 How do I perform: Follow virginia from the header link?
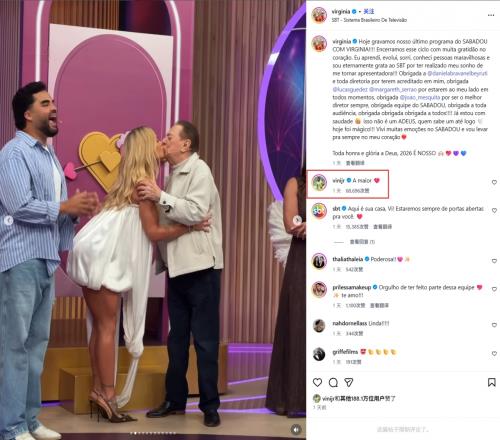(x=369, y=12)
